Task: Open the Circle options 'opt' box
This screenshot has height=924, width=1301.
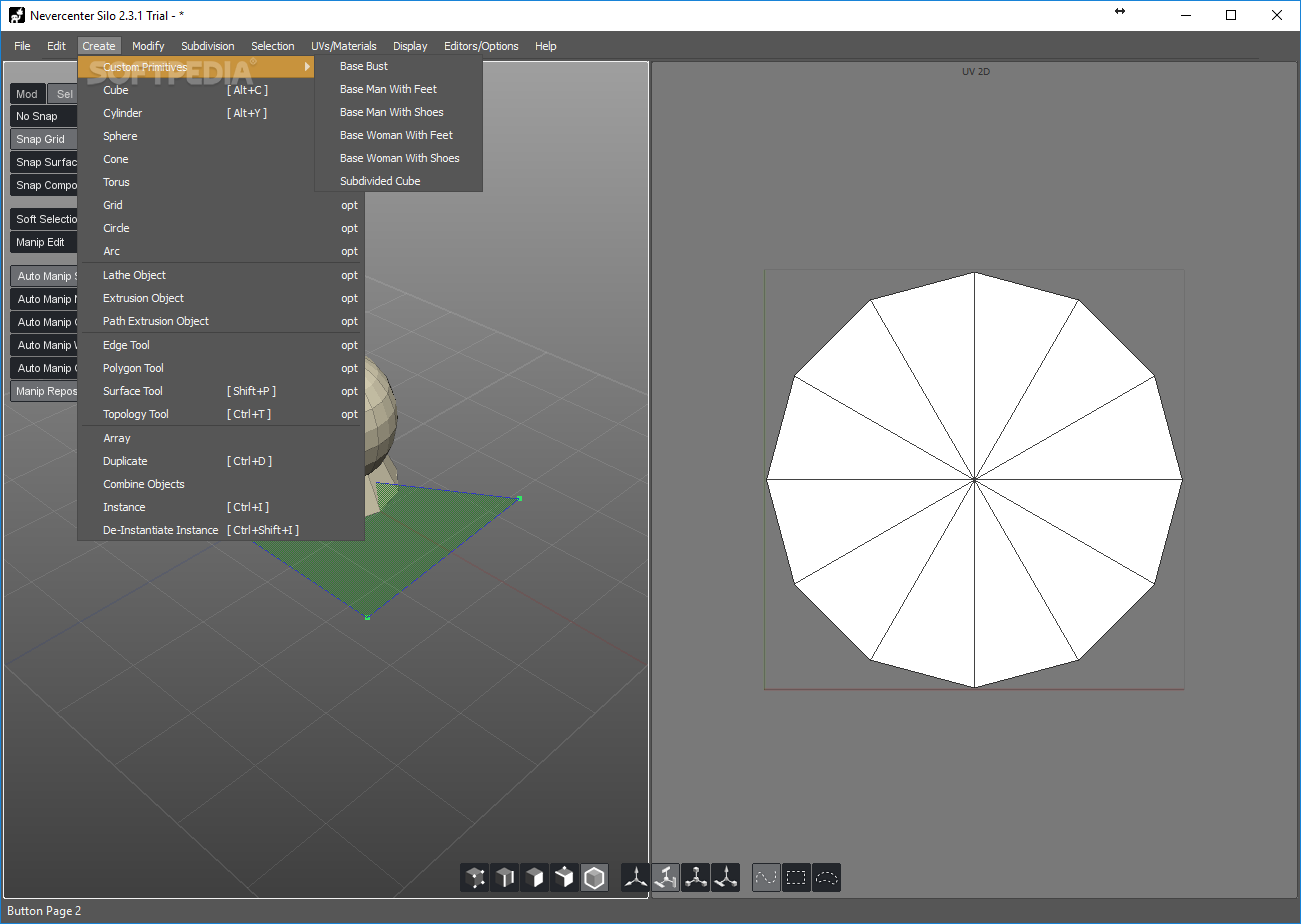Action: click(349, 228)
